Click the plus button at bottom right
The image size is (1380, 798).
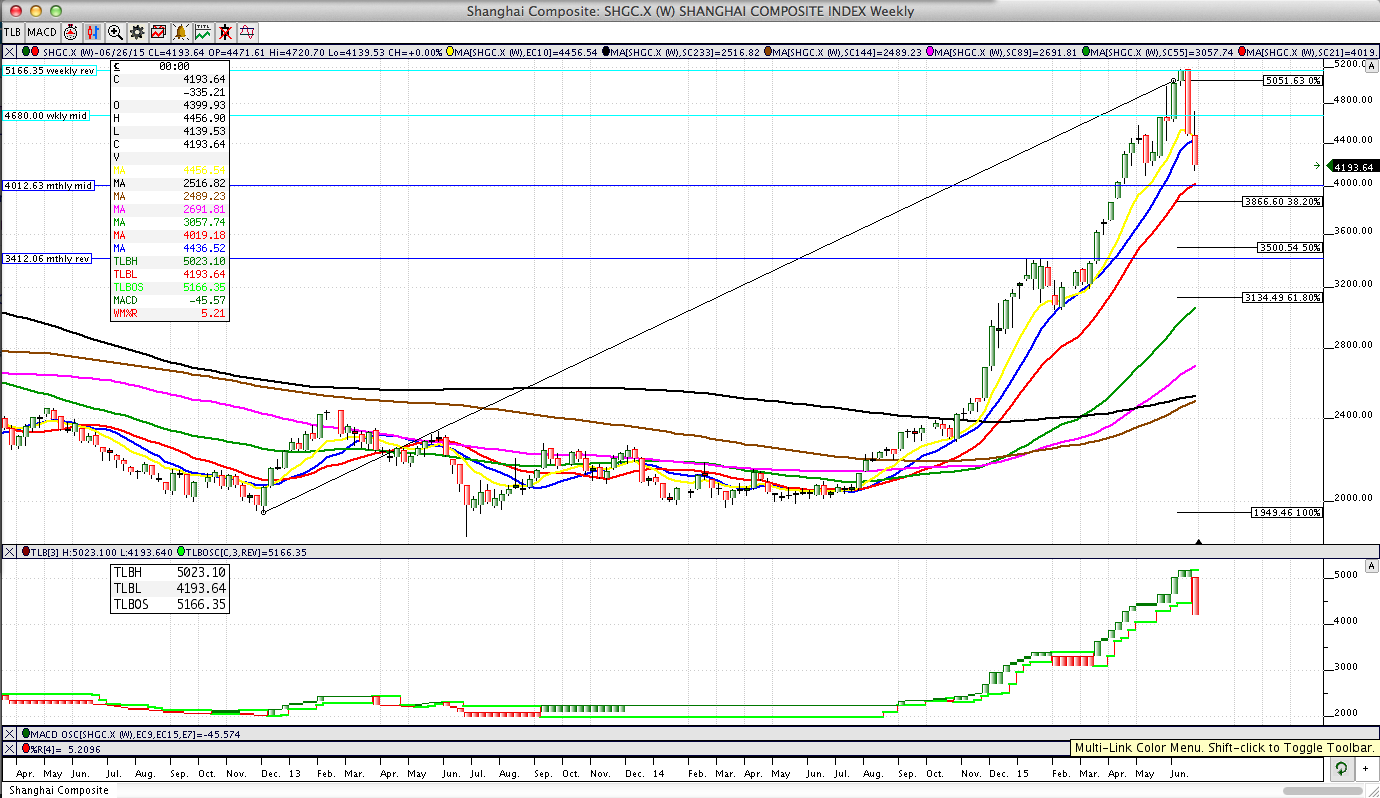point(1365,769)
